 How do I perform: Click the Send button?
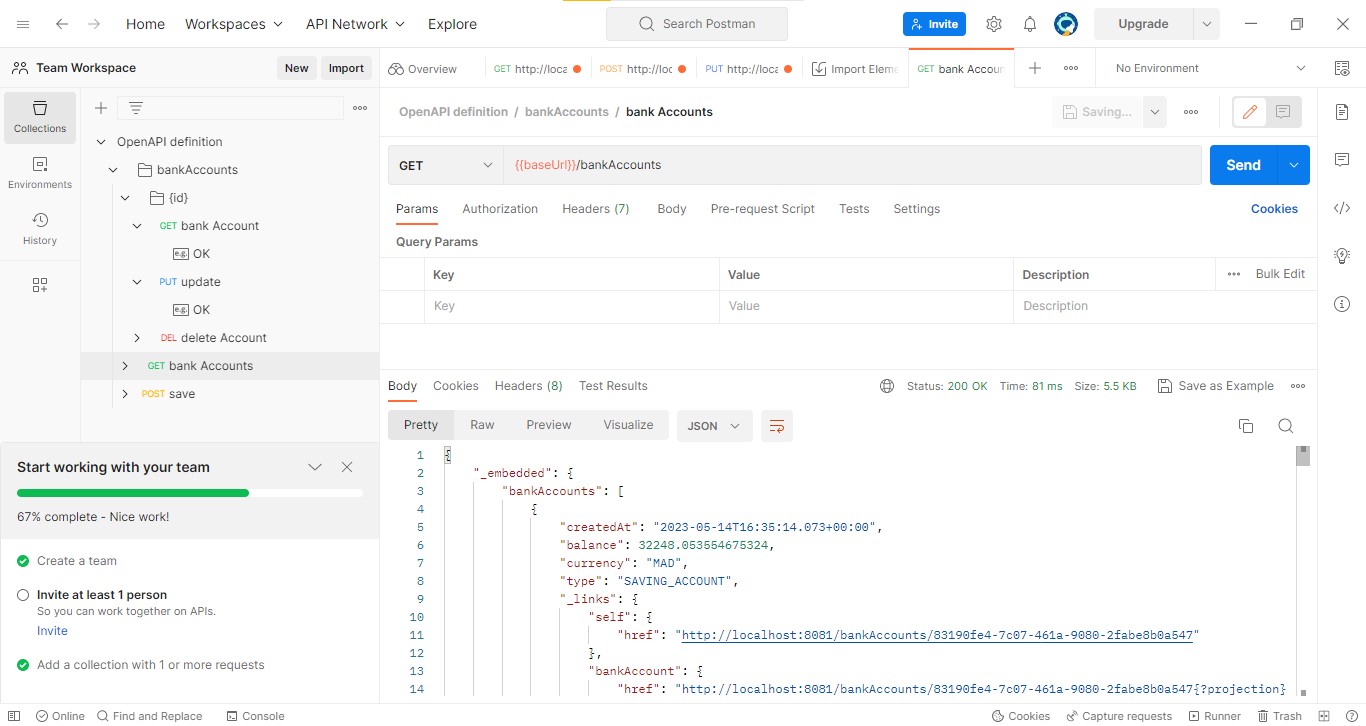1242,164
